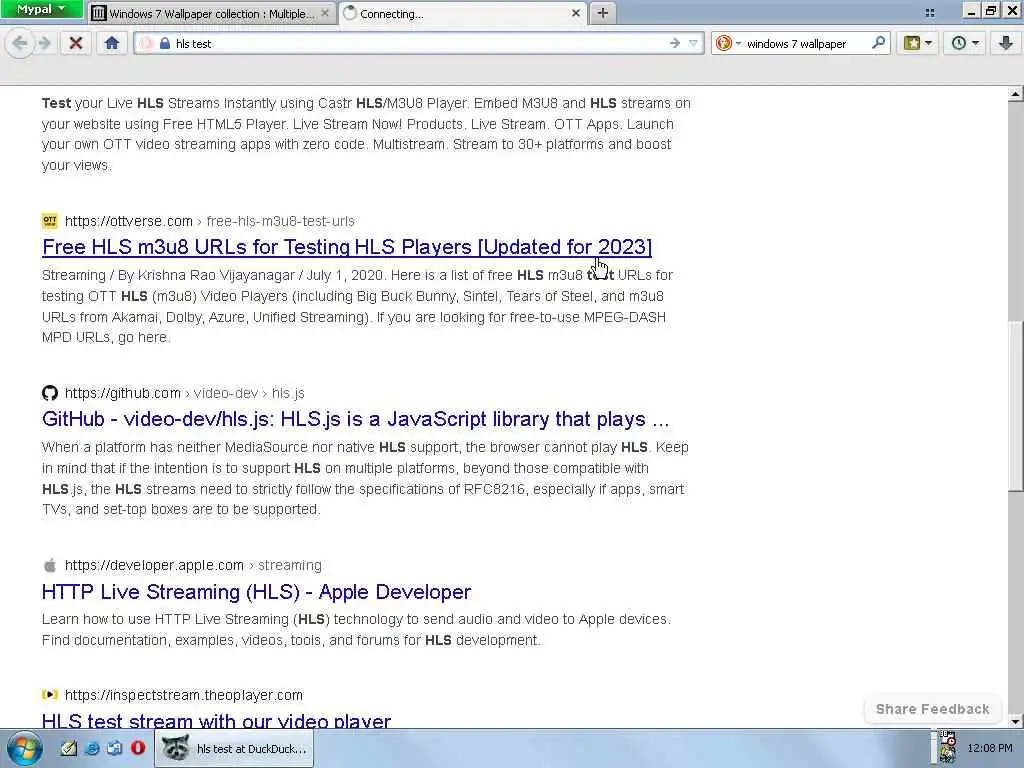
Task: Open 'HTTP Live Streaming (HLS) - Apple Developer' link
Action: click(256, 592)
